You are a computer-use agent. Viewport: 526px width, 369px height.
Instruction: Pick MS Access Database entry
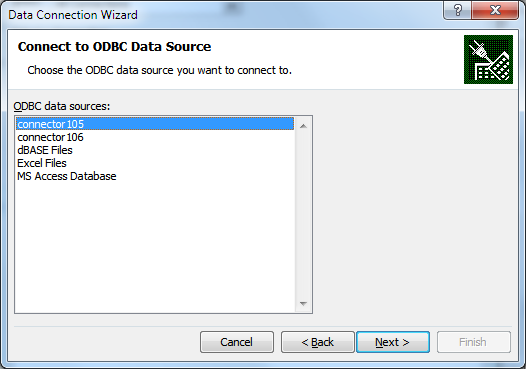click(155, 176)
